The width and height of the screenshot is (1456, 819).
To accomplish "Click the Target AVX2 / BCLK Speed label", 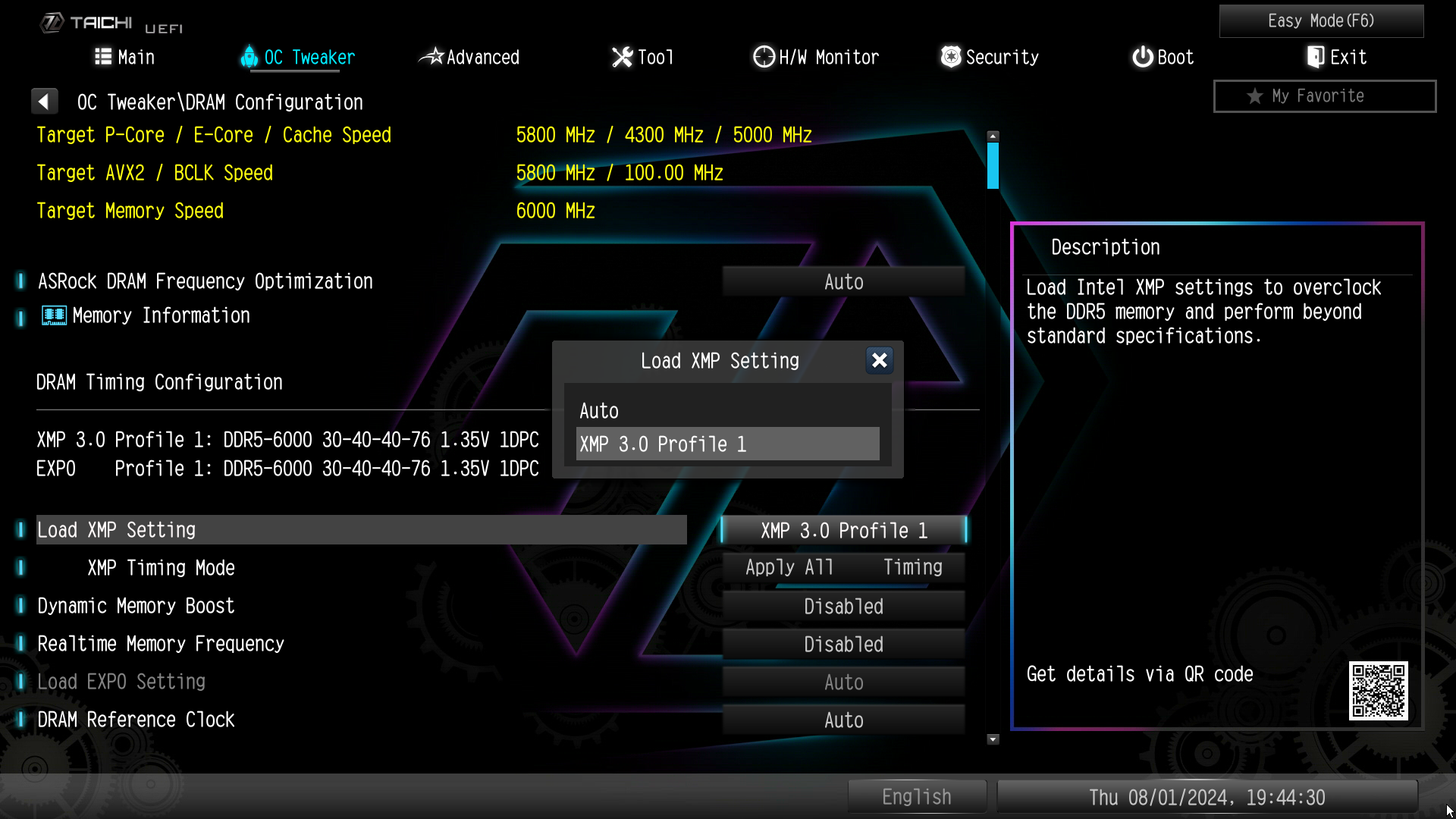I will [155, 173].
